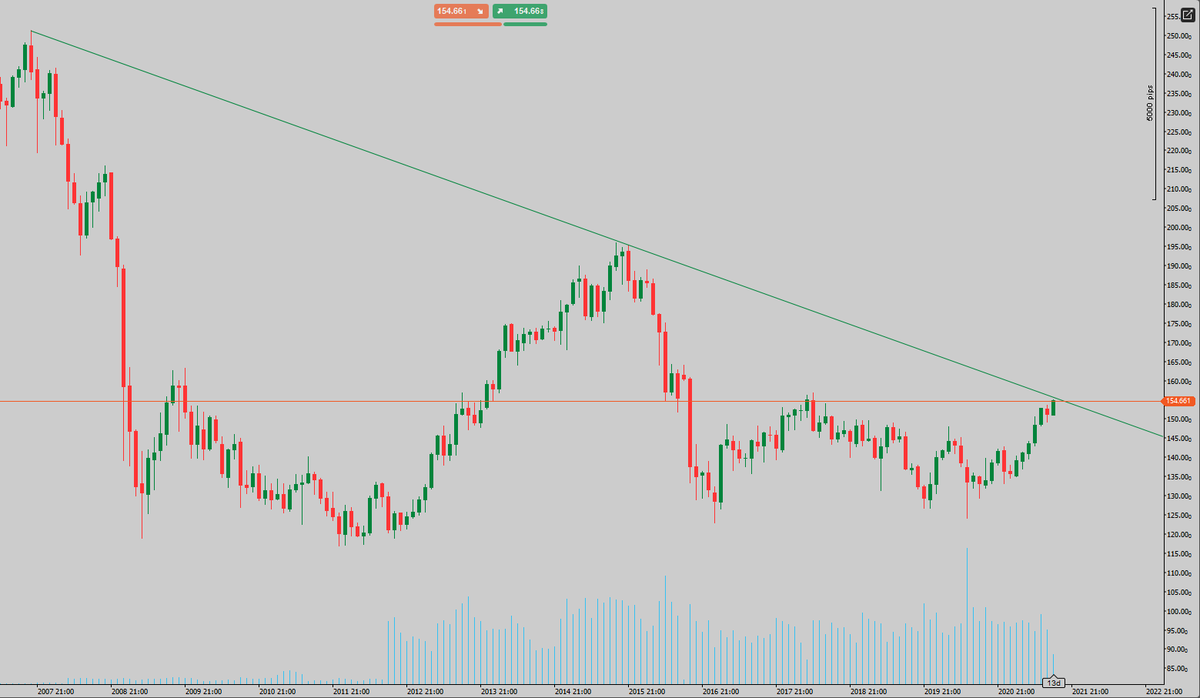Click the 105.00 price axis label

click(1180, 593)
